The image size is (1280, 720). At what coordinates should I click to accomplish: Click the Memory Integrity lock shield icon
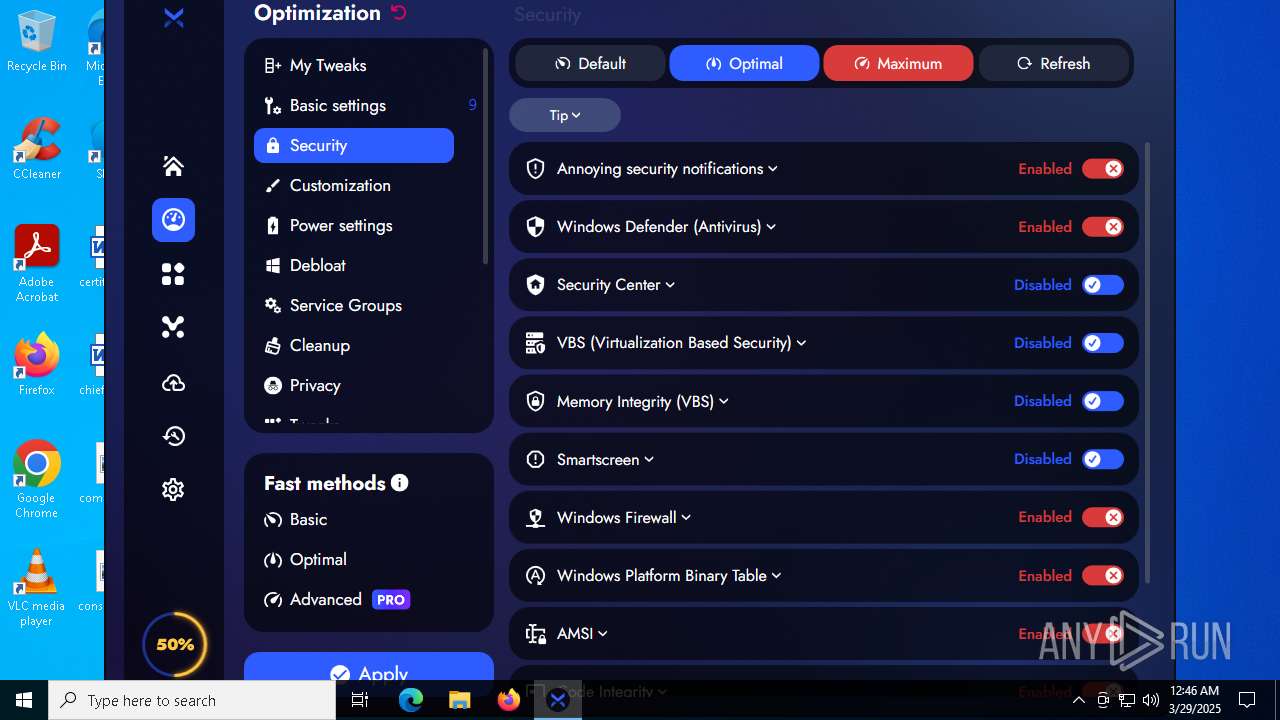(535, 401)
